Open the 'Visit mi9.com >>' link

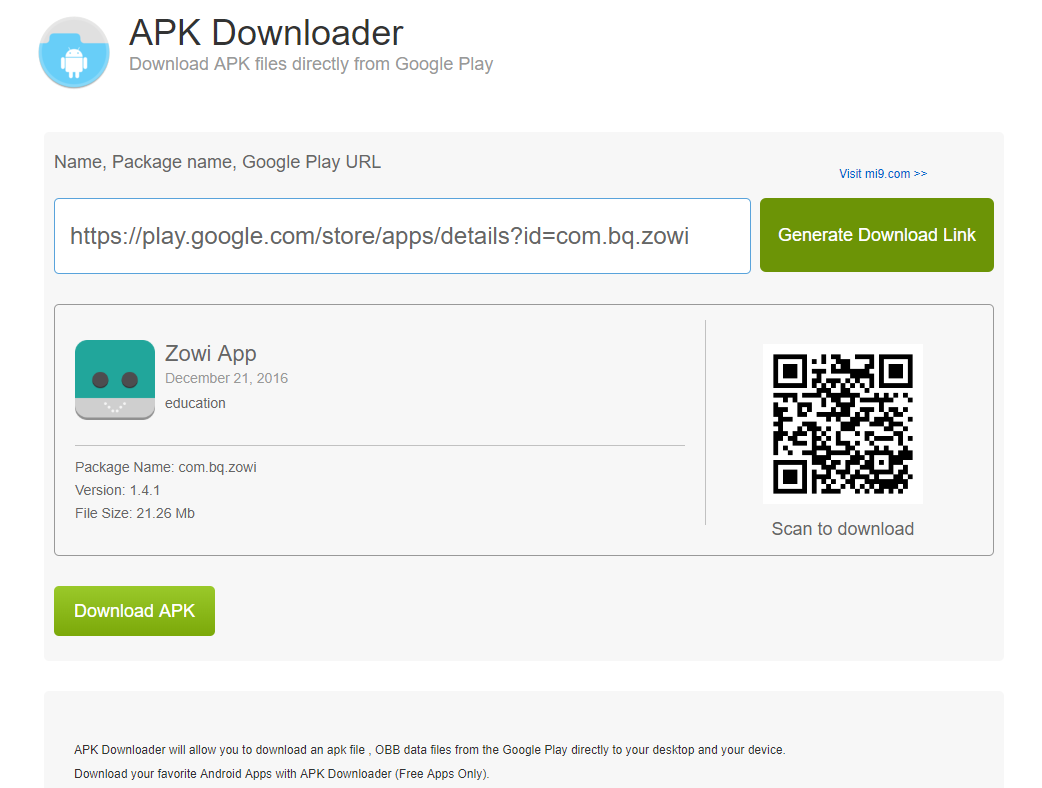tap(882, 174)
